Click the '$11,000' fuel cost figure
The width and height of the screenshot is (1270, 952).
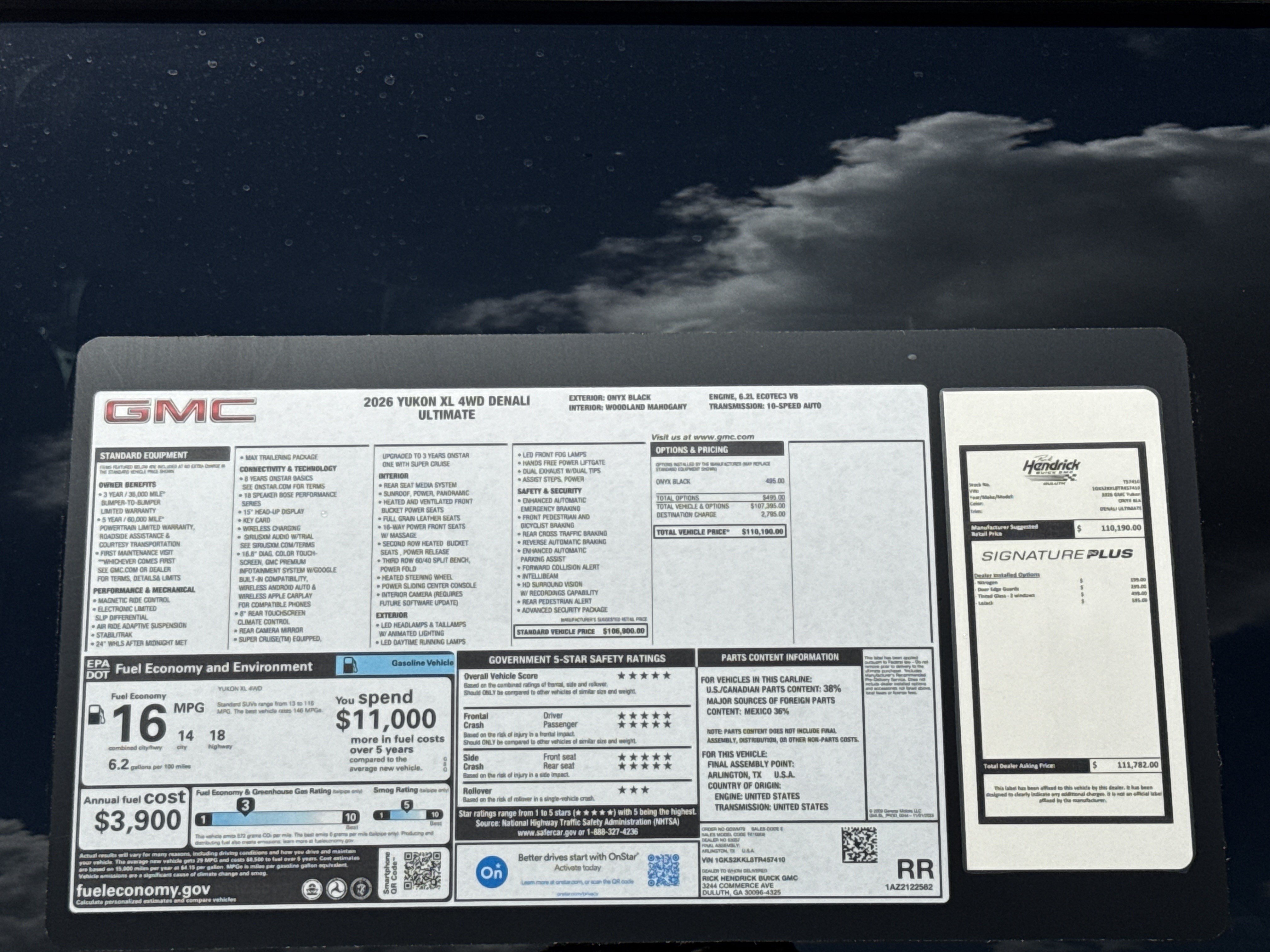[x=386, y=719]
